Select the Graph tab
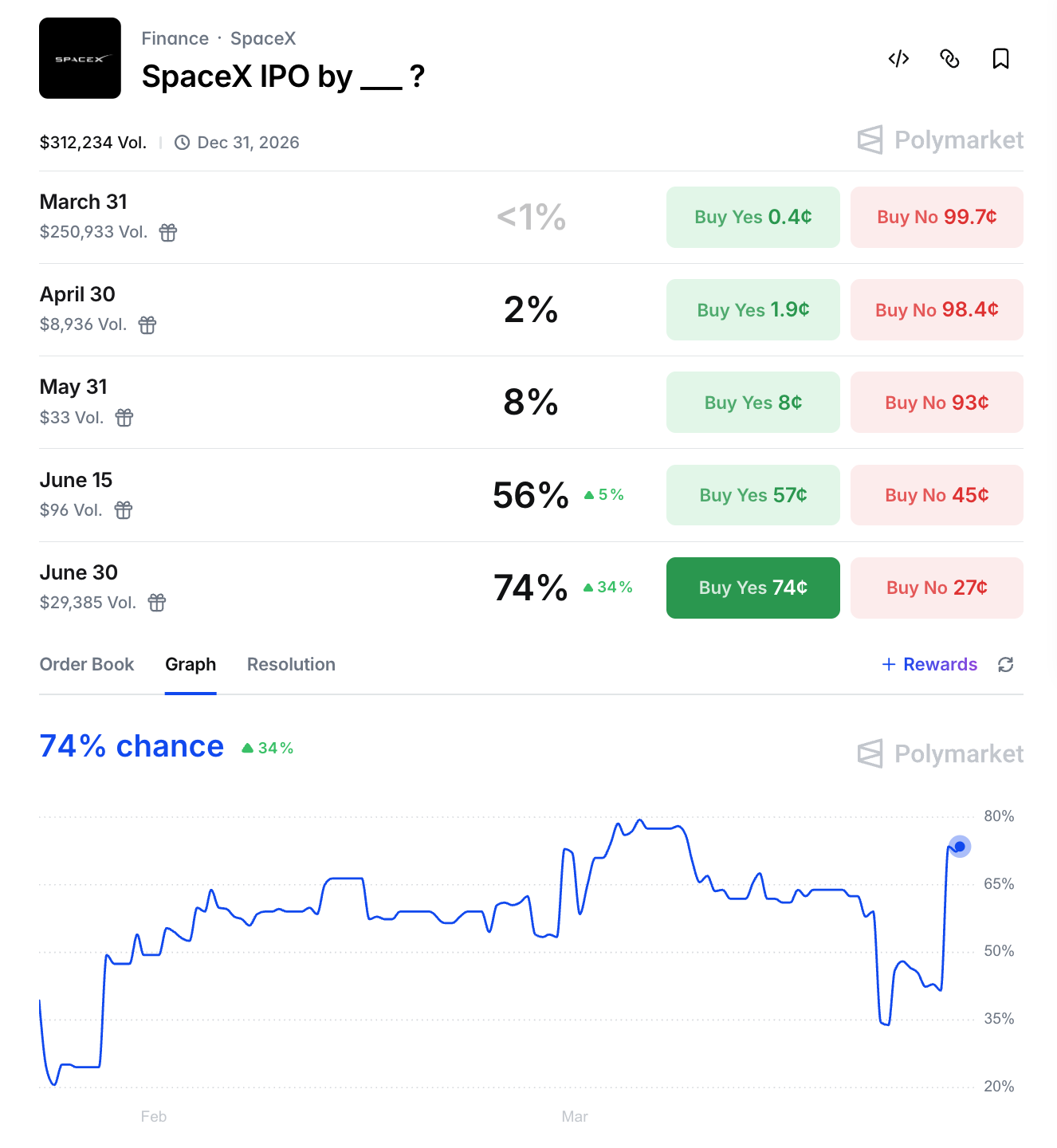The height and width of the screenshot is (1148, 1057). click(x=191, y=665)
